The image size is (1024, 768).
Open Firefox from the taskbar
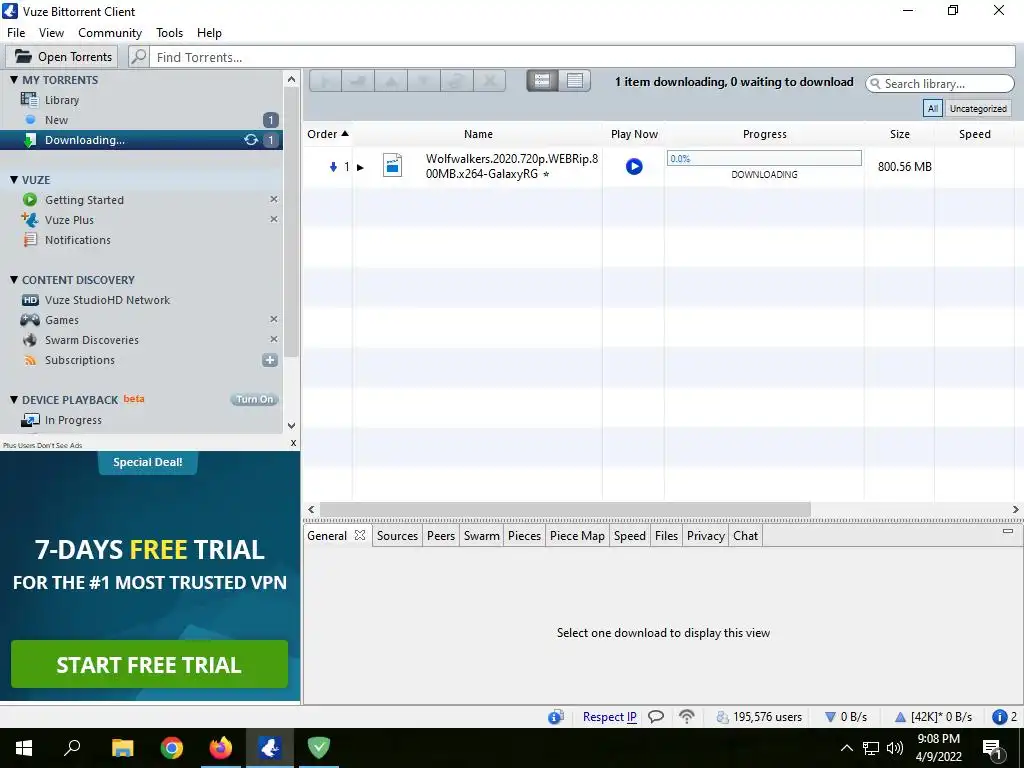[x=221, y=747]
